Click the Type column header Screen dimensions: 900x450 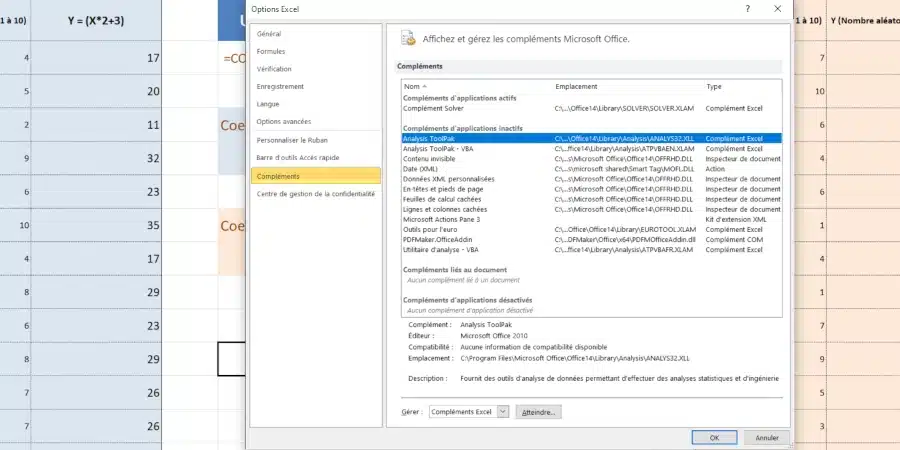click(743, 87)
